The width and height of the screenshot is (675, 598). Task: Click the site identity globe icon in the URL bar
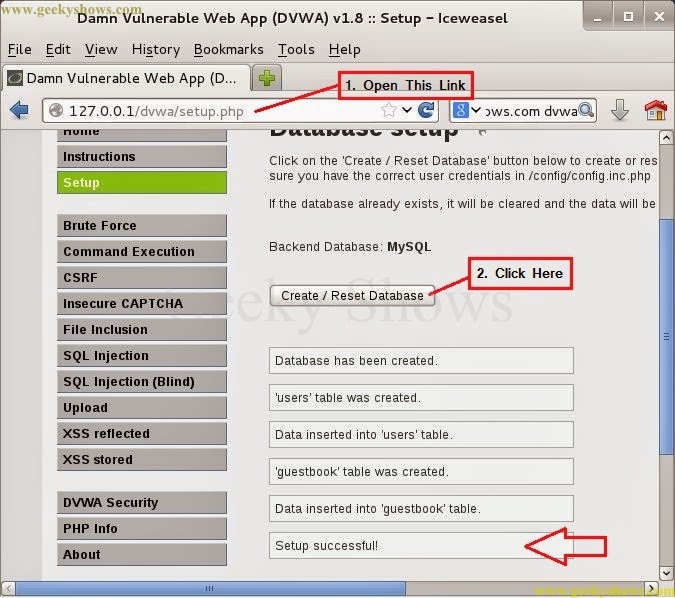click(x=55, y=111)
